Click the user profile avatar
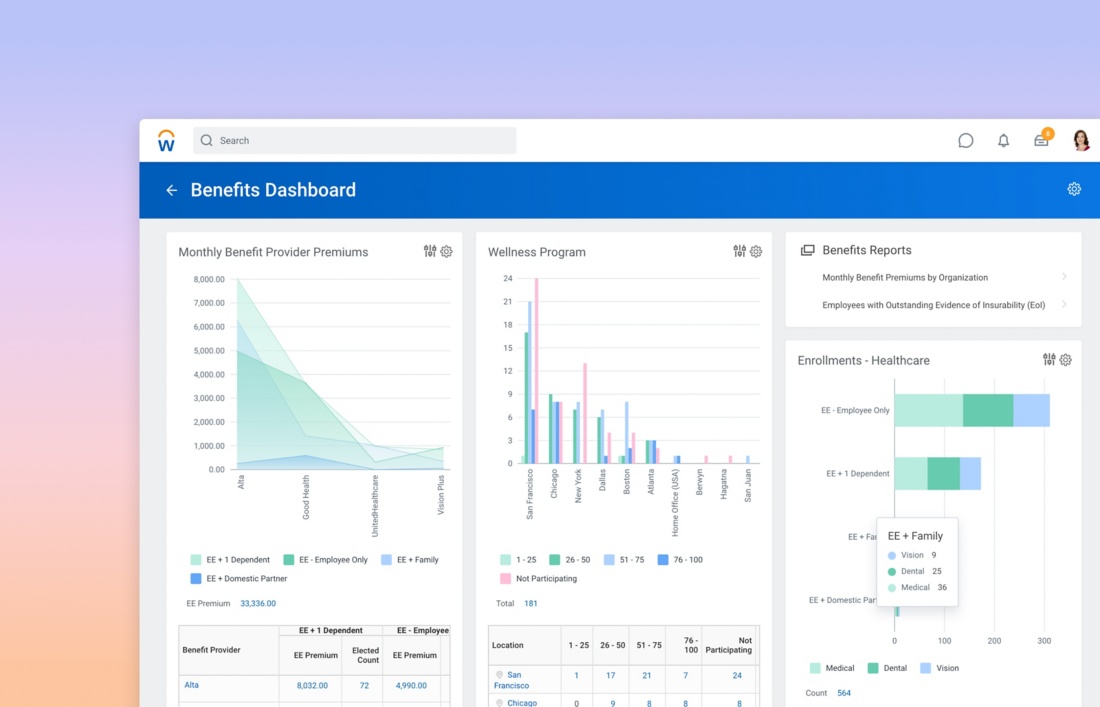 pyautogui.click(x=1081, y=141)
